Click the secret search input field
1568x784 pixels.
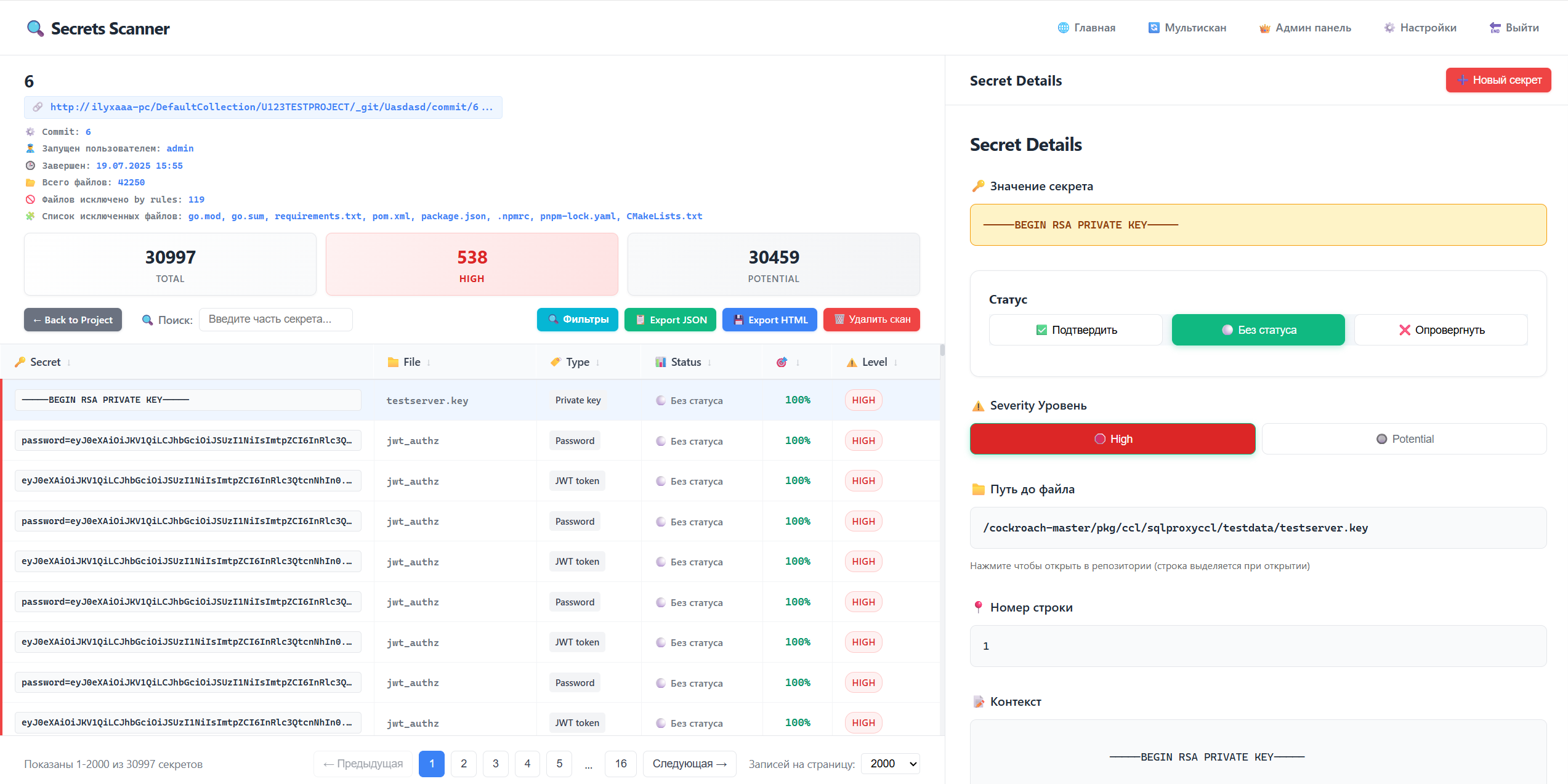click(275, 320)
